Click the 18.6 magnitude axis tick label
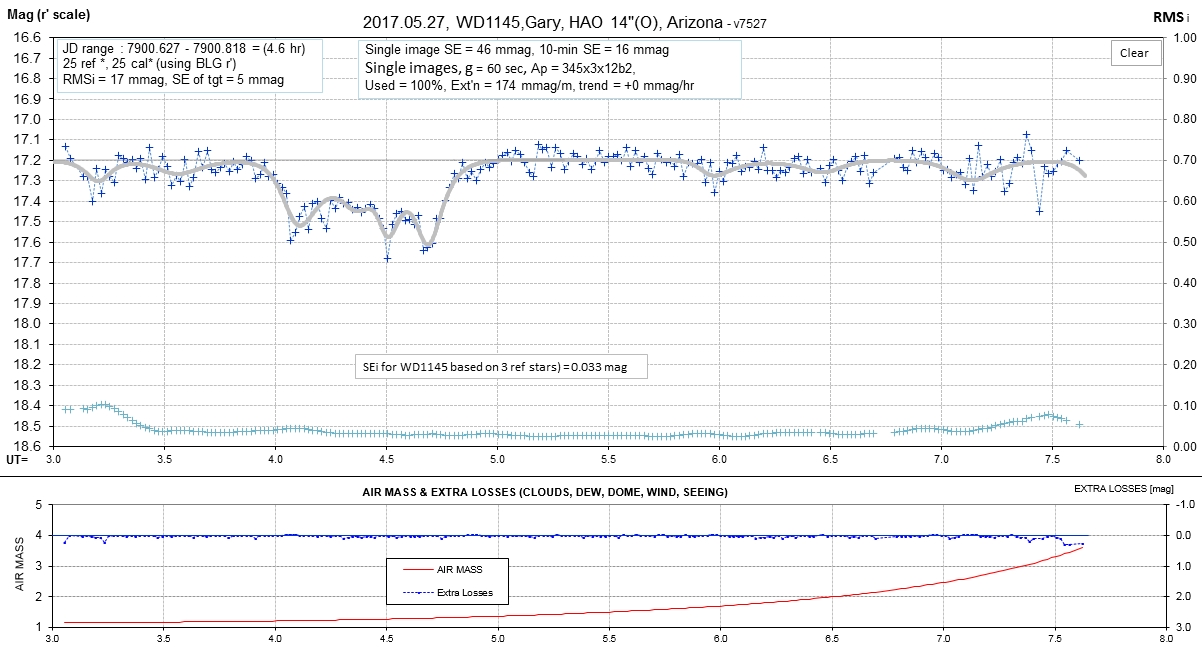Image resolution: width=1202 pixels, height=648 pixels. pyautogui.click(x=26, y=446)
